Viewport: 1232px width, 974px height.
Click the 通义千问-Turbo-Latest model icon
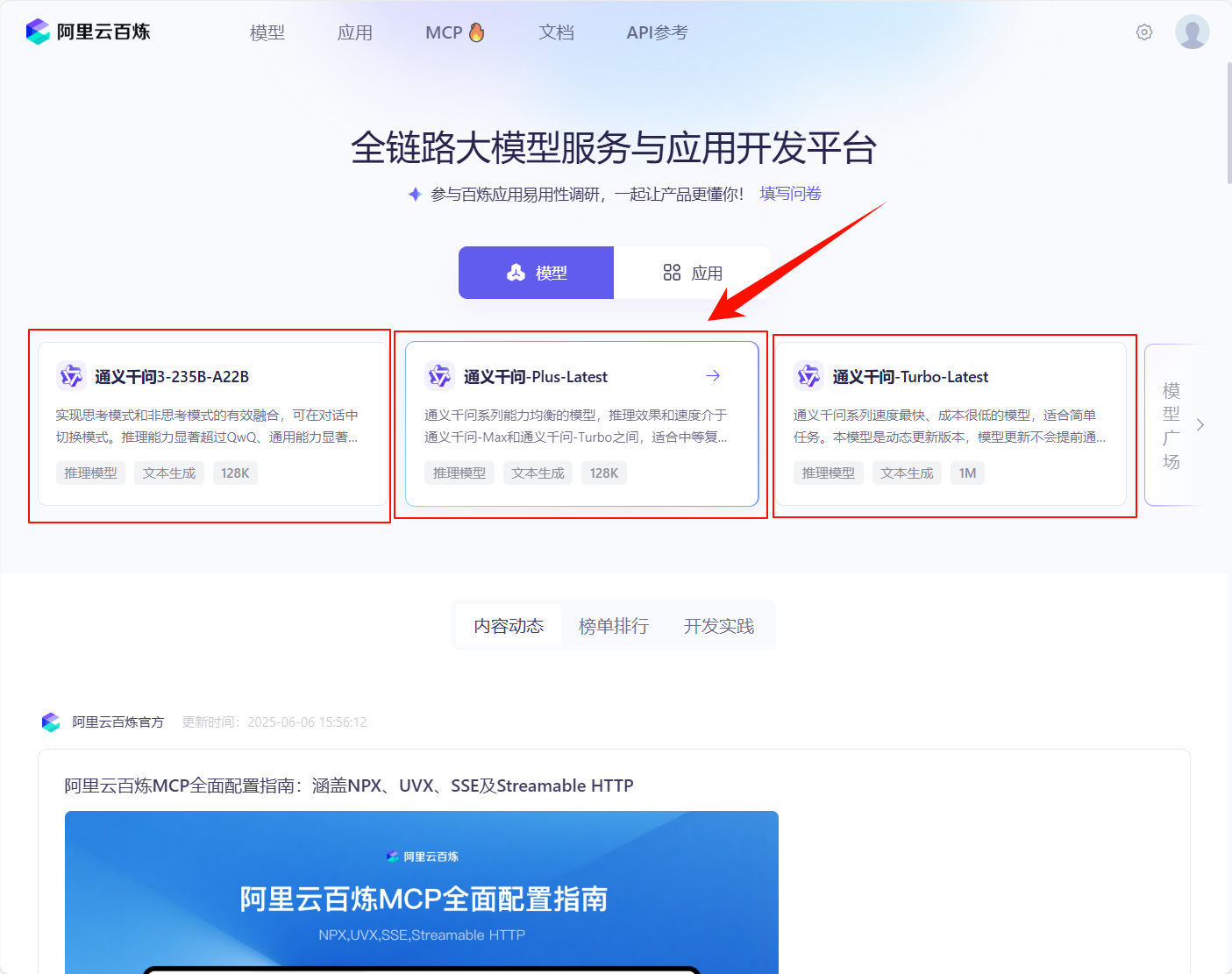[x=808, y=375]
